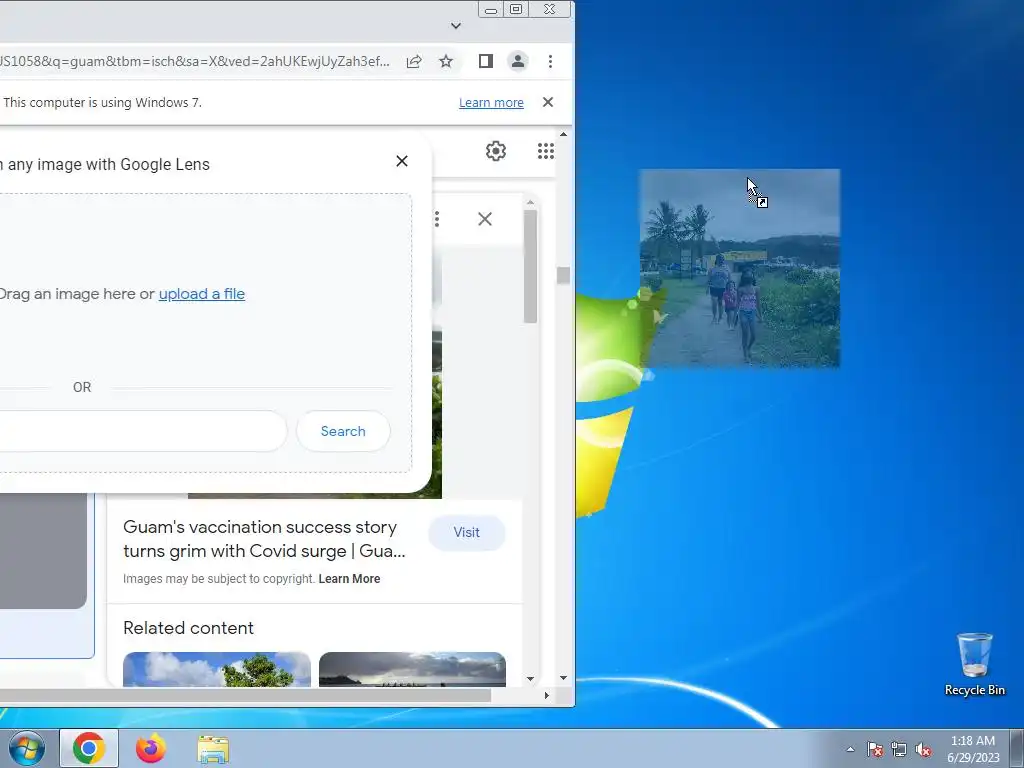This screenshot has width=1024, height=768.
Task: Open the Recycle Bin
Action: [974, 664]
